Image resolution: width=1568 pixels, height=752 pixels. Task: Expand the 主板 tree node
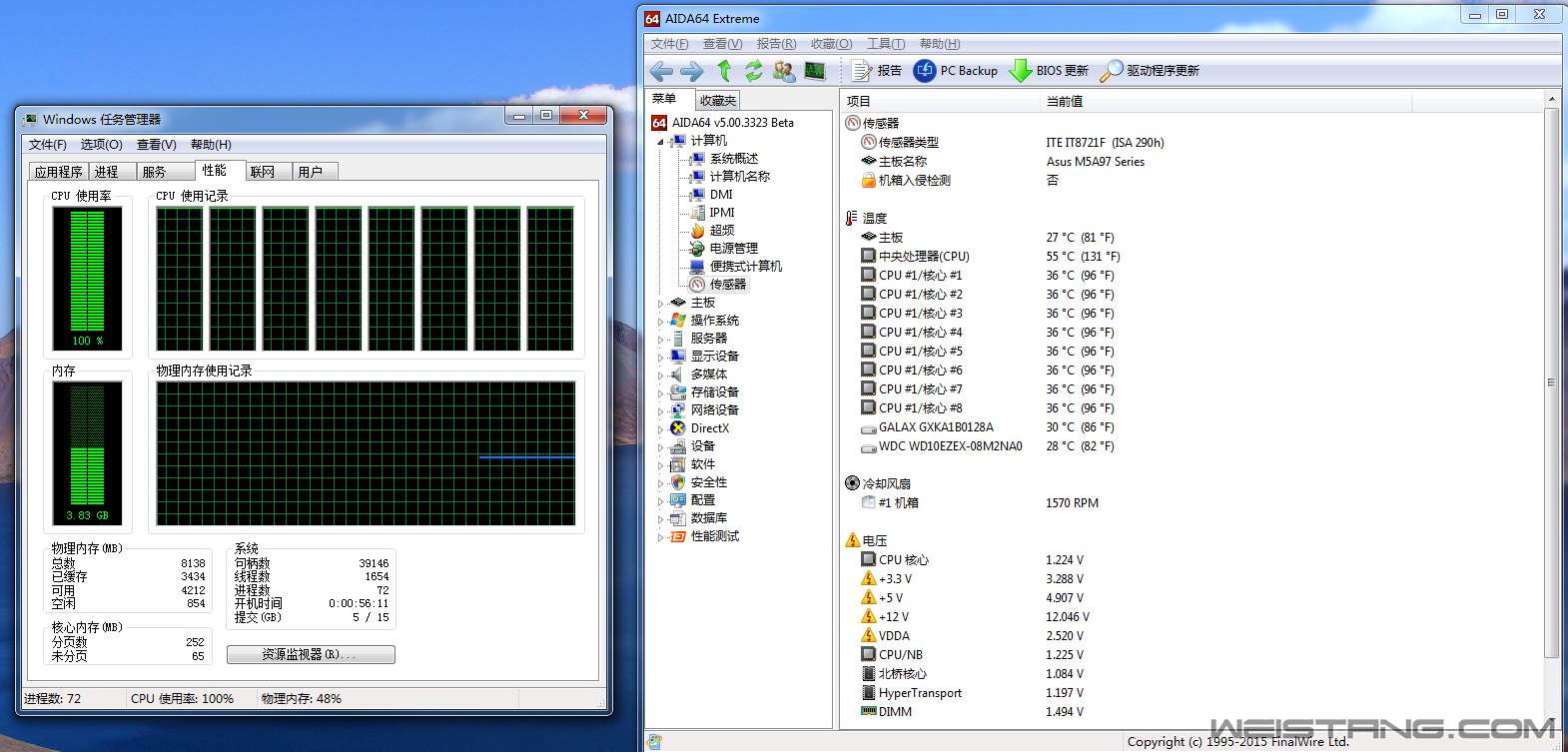pyautogui.click(x=660, y=303)
